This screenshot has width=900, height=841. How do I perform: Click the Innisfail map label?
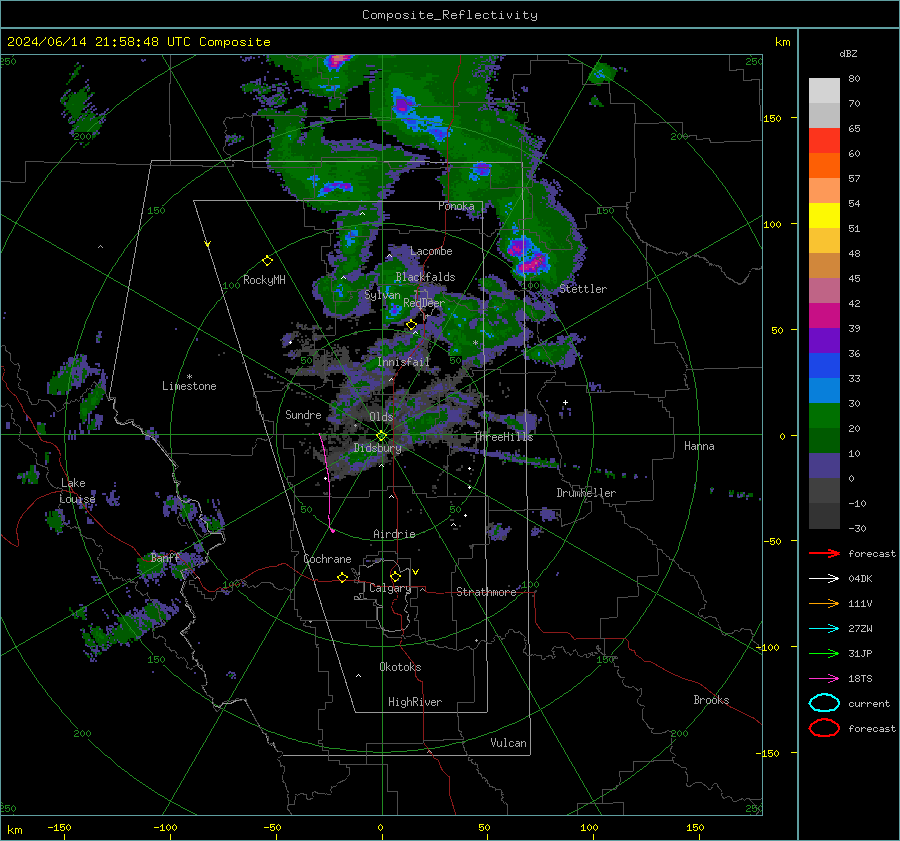tap(404, 362)
